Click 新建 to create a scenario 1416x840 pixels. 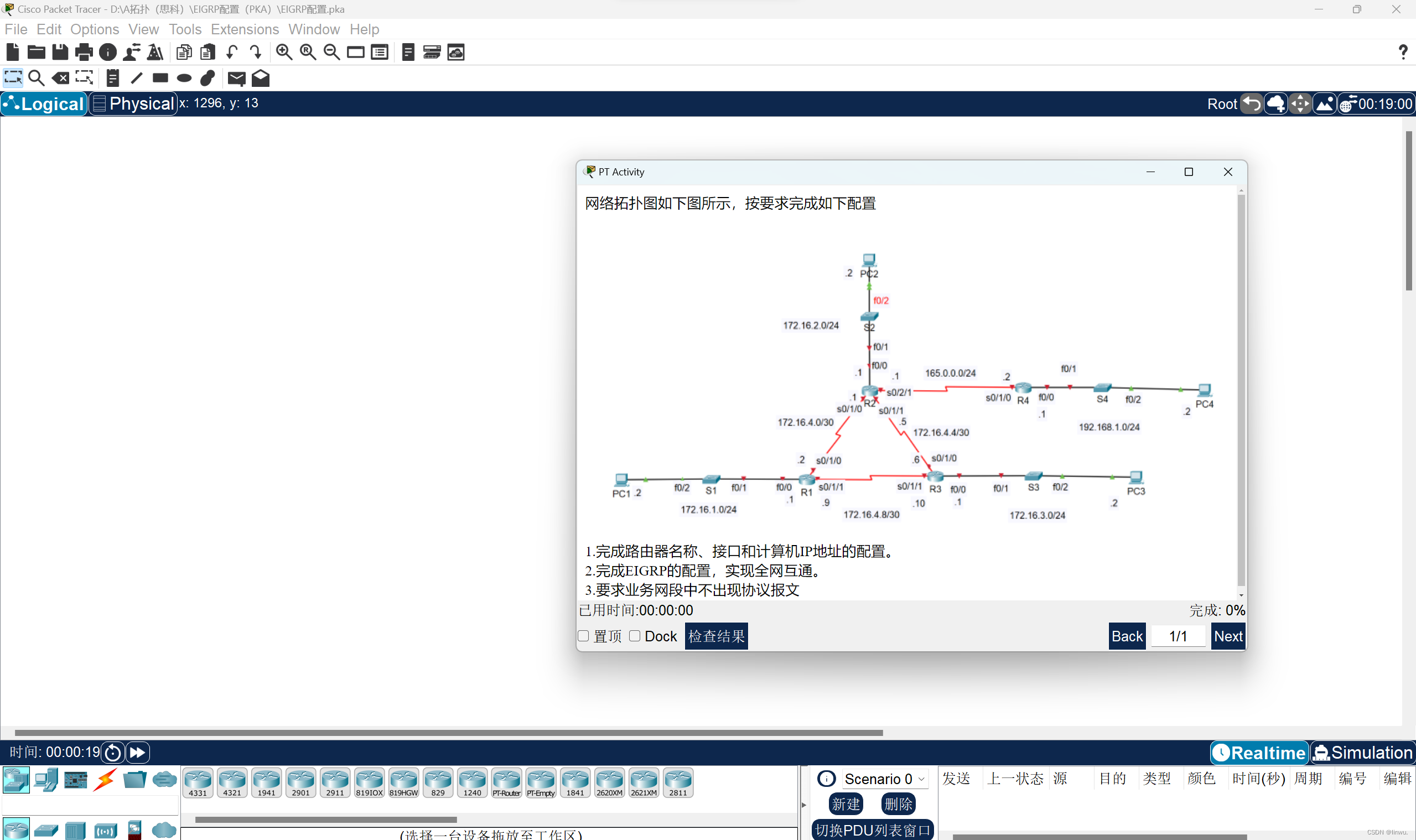pyautogui.click(x=846, y=804)
